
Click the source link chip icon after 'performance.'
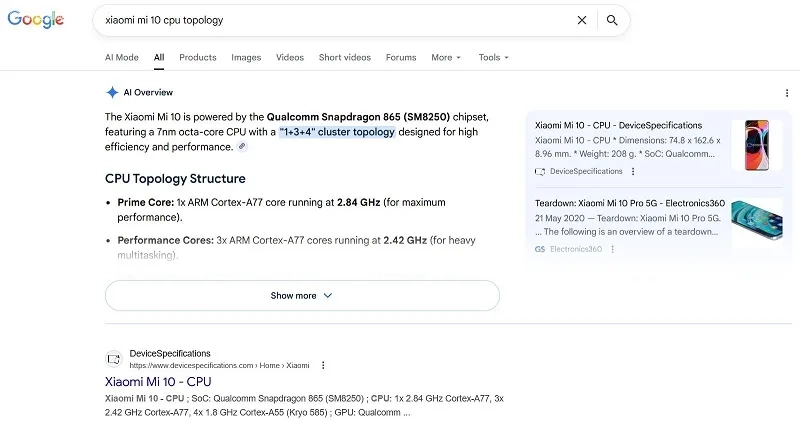(242, 146)
